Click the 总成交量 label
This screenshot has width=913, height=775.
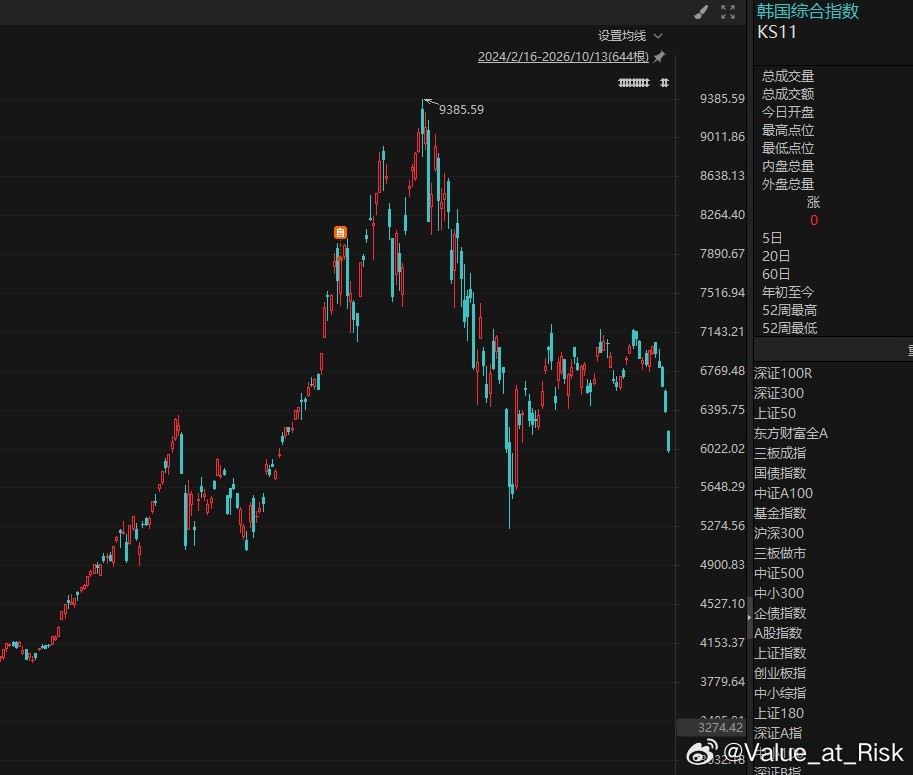tap(788, 76)
